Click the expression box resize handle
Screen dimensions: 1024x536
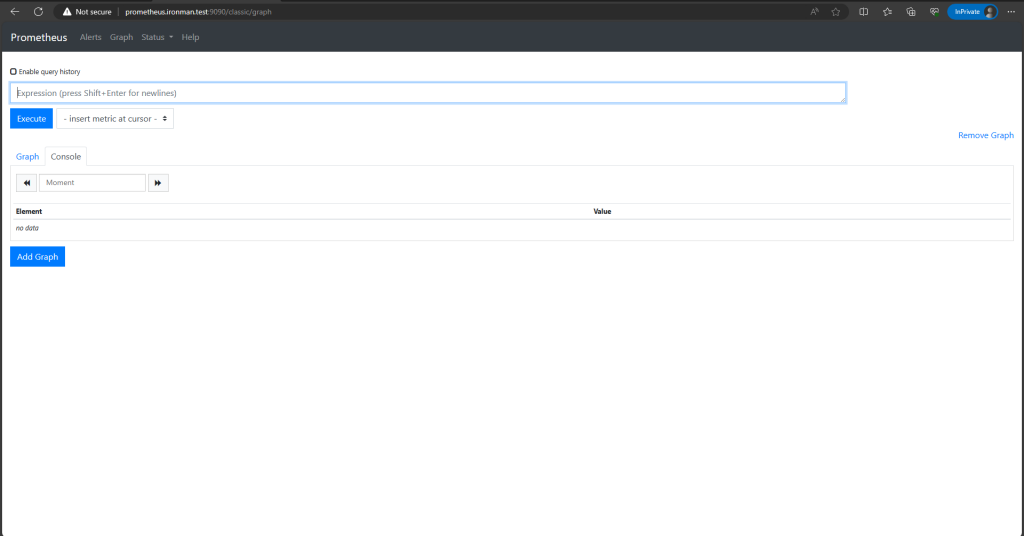(x=842, y=100)
